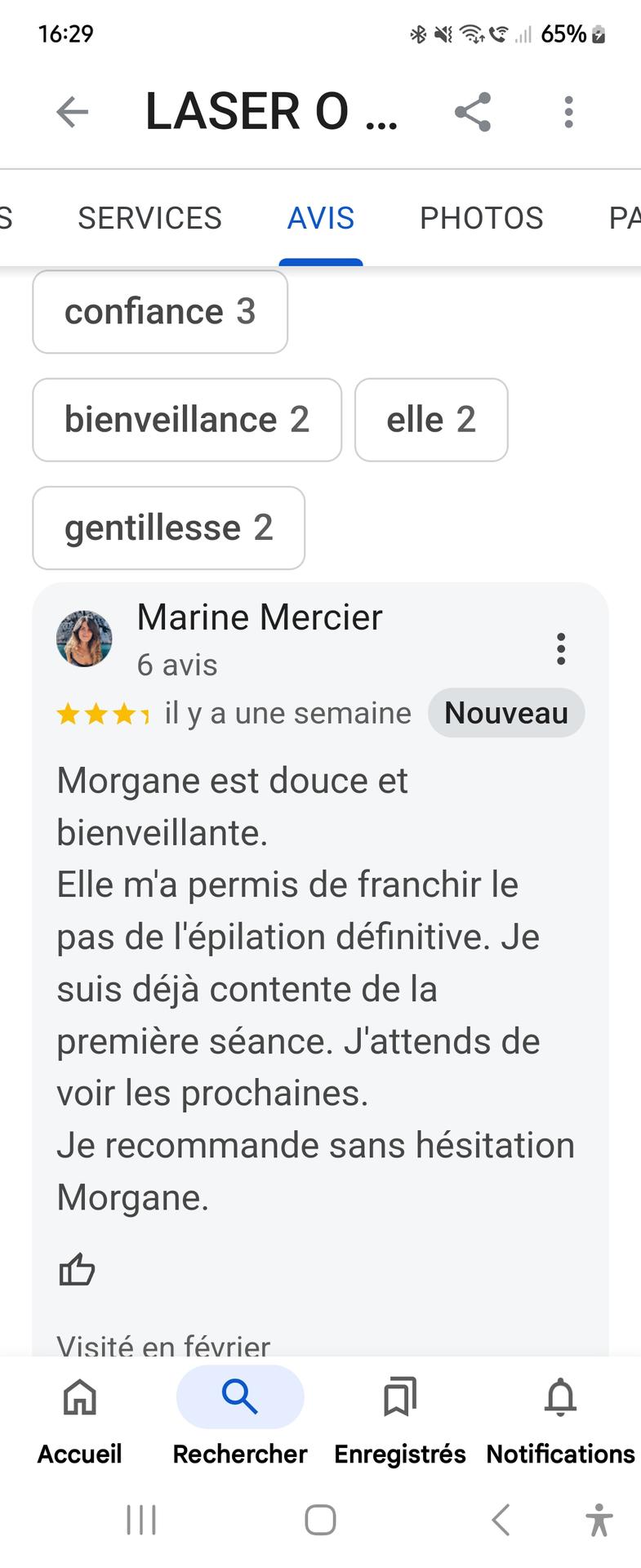Tap the reviewer name Marine Mercier
The height and width of the screenshot is (1568, 641).
(260, 617)
